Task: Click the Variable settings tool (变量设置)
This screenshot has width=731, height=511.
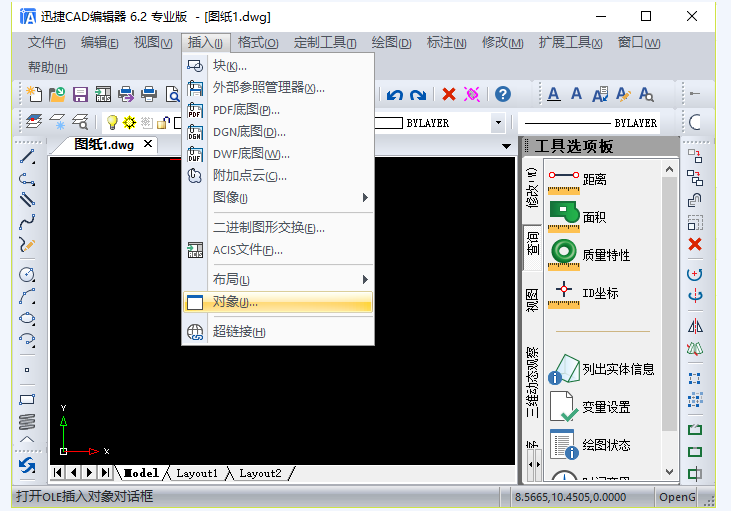Action: pyautogui.click(x=589, y=407)
